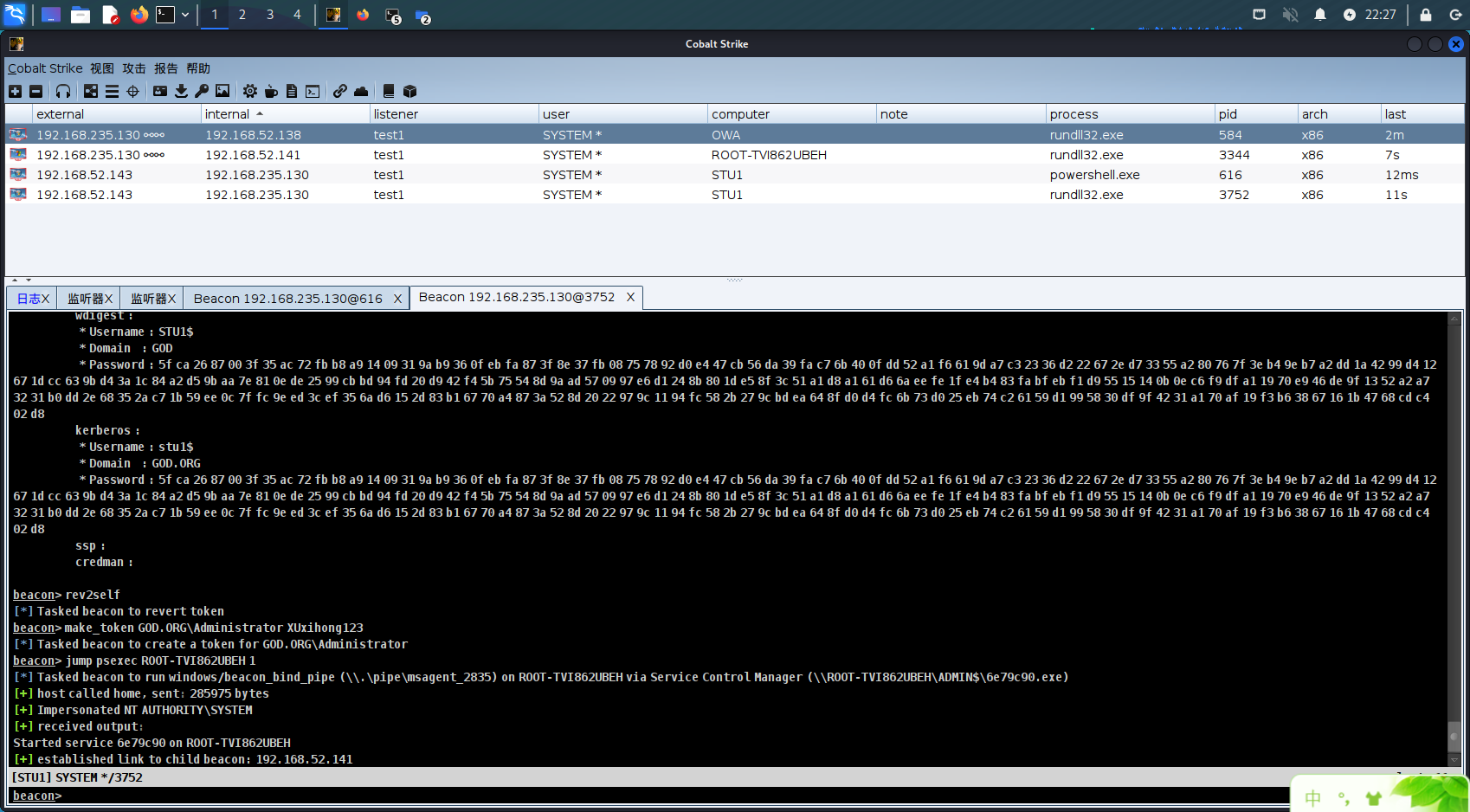Click the clock showing 22:27
Screen dimensions: 1470x812
tap(1381, 15)
